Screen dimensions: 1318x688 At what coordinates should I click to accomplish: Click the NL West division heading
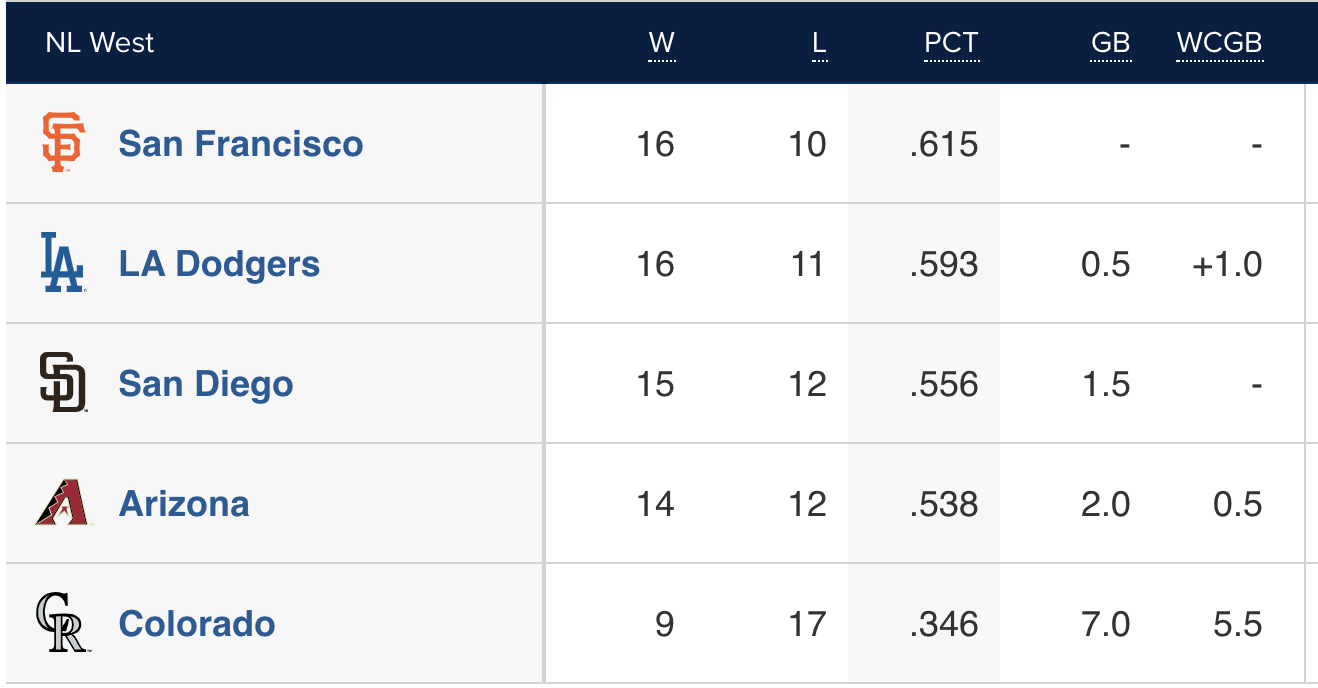(100, 43)
